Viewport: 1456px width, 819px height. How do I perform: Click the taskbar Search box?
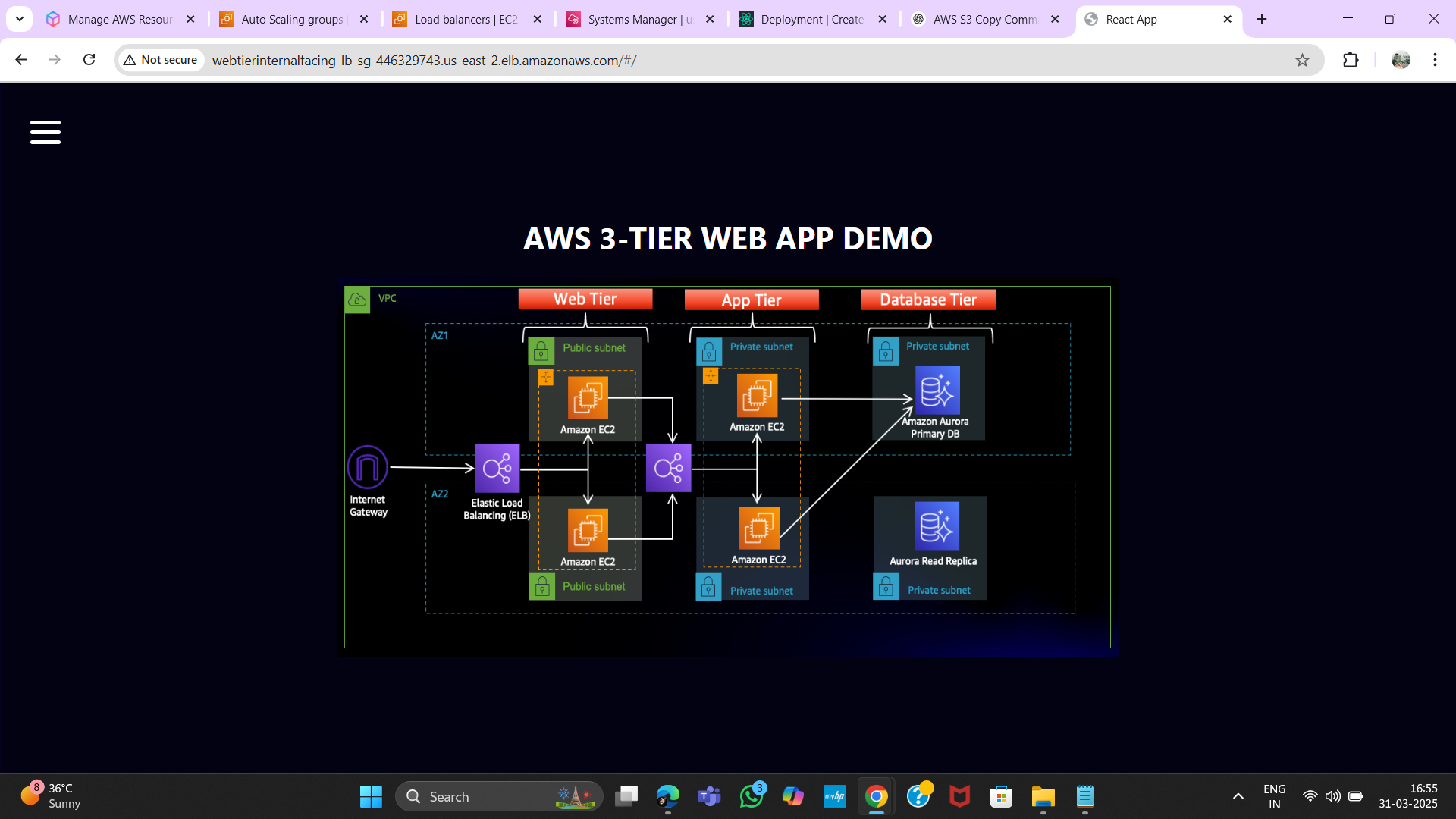click(499, 796)
